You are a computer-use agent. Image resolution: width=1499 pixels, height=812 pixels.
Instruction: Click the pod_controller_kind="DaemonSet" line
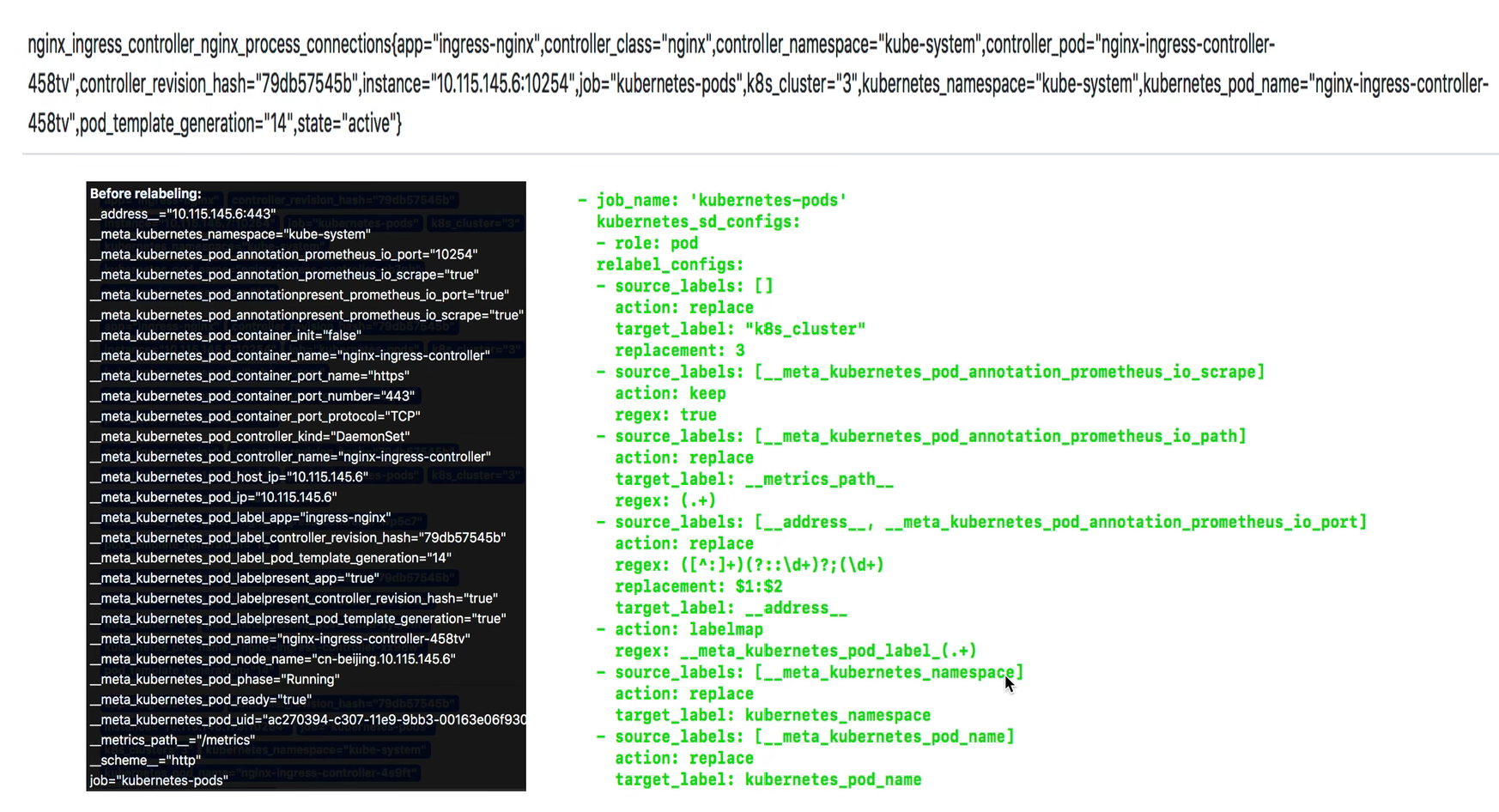click(x=249, y=437)
